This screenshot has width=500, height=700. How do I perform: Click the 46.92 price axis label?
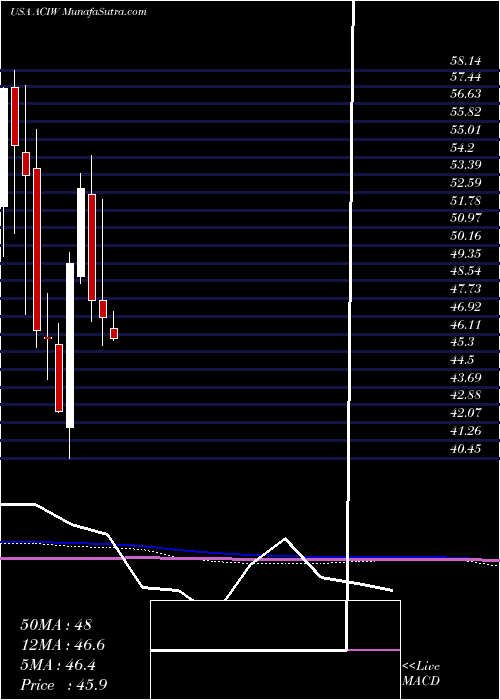point(466,307)
